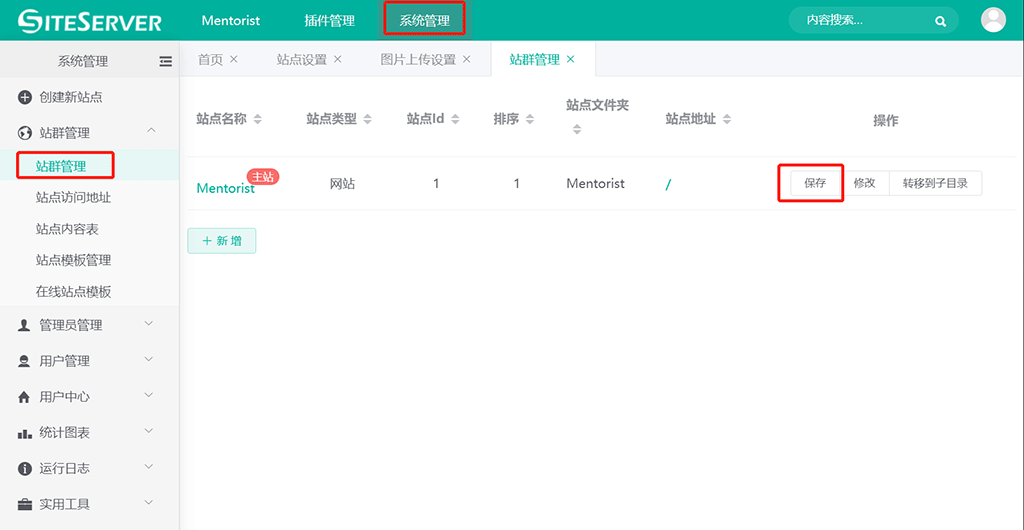1024x530 pixels.
Task: Click the 创建新站点 plus icon
Action: click(25, 97)
